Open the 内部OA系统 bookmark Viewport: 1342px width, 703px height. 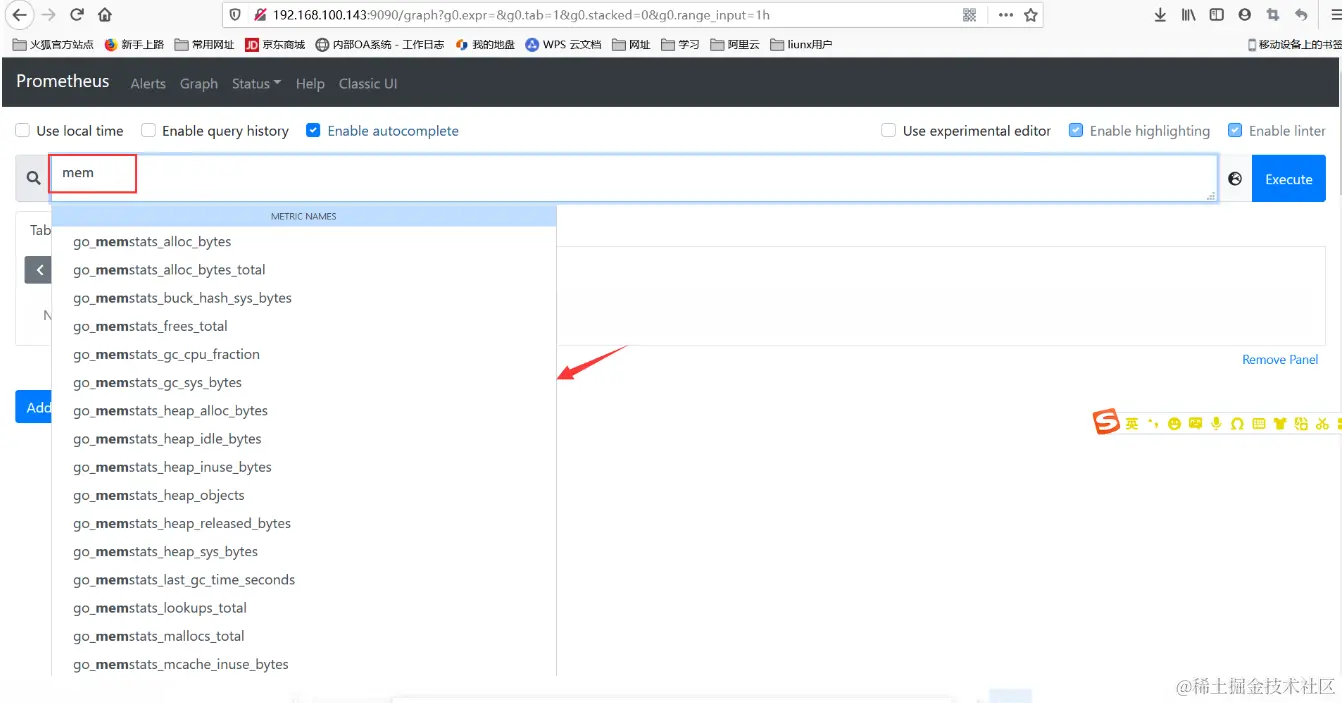click(380, 44)
